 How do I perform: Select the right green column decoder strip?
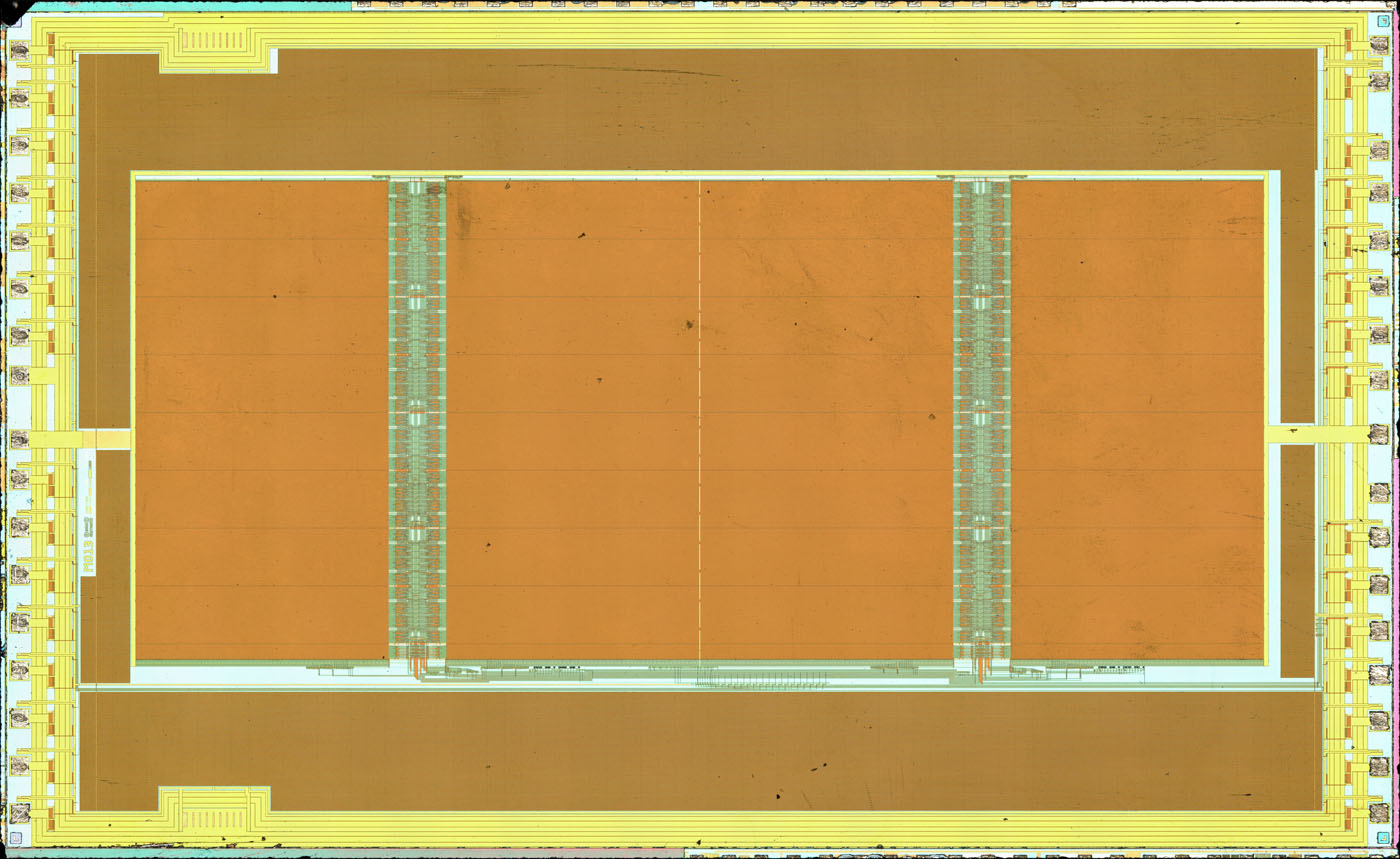pyautogui.click(x=982, y=420)
